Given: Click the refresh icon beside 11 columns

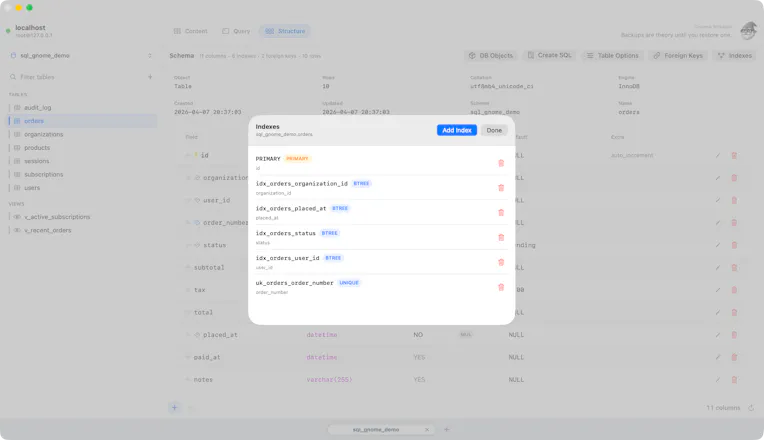Looking at the screenshot, I should 751,408.
